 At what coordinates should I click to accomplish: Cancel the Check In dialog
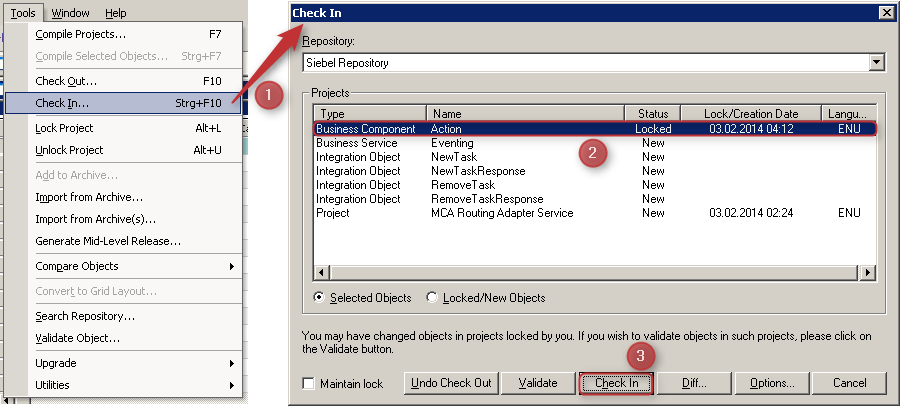coord(849,383)
